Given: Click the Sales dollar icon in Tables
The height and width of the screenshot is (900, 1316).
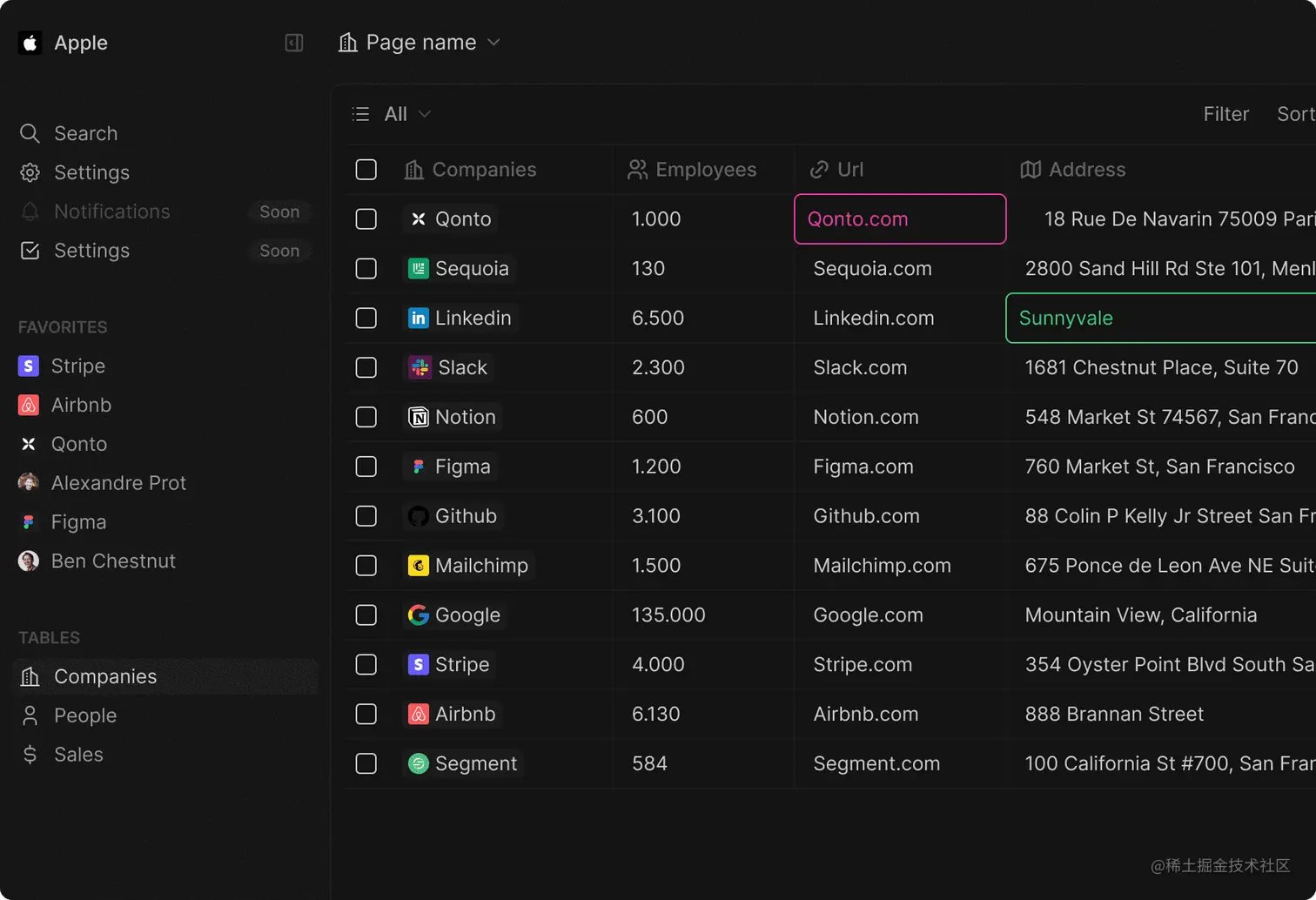Looking at the screenshot, I should (x=30, y=755).
